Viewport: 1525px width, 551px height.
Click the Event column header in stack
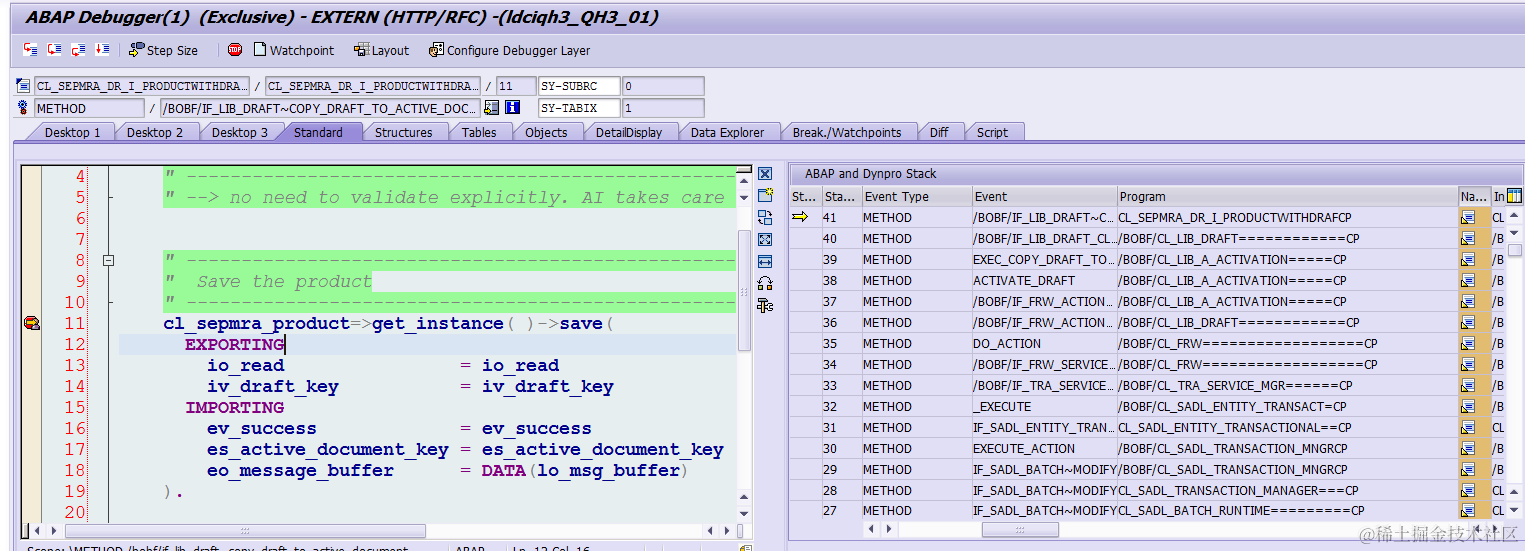pyautogui.click(x=1043, y=196)
